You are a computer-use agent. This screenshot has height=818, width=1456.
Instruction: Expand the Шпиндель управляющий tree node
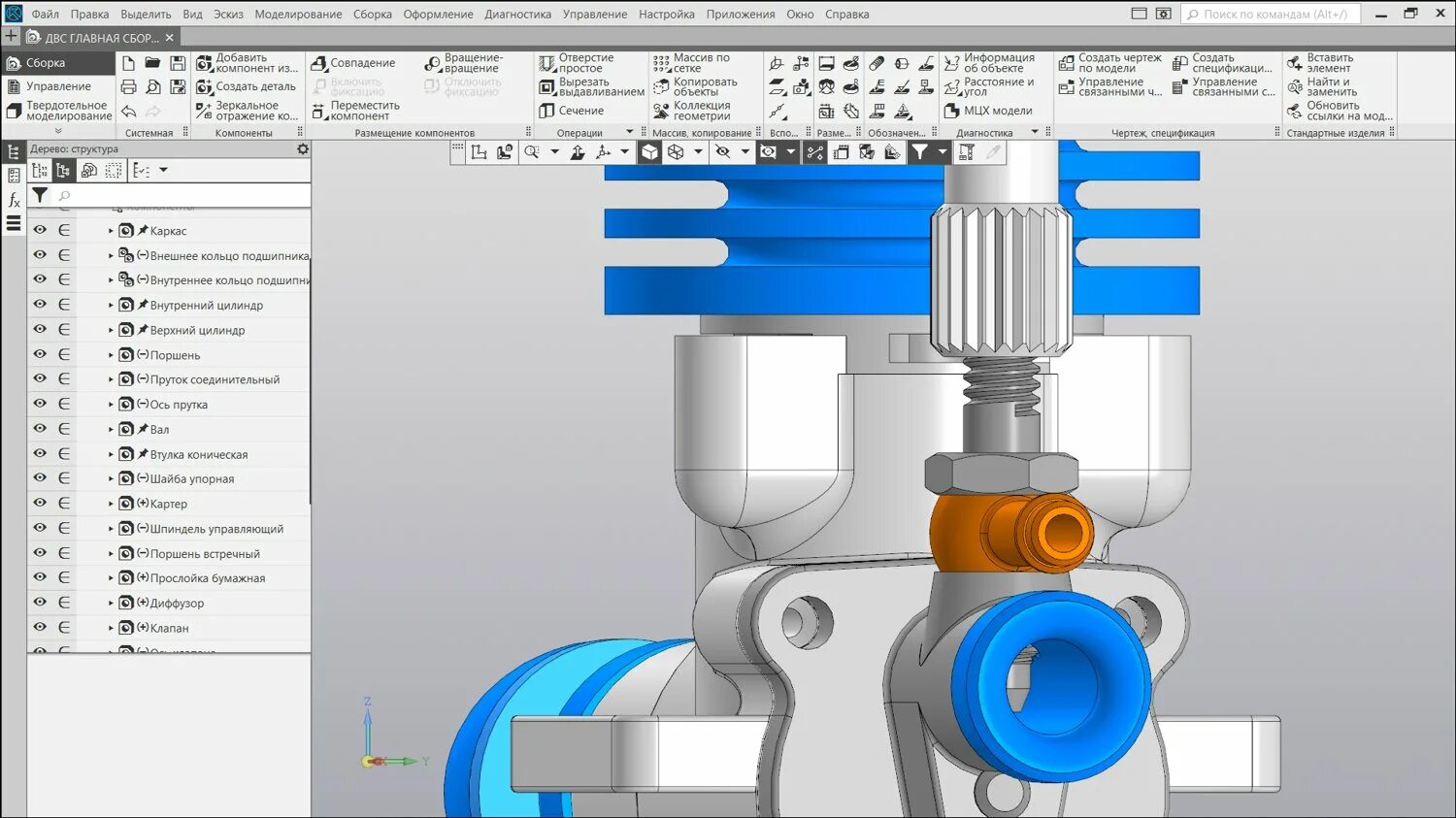click(x=111, y=529)
